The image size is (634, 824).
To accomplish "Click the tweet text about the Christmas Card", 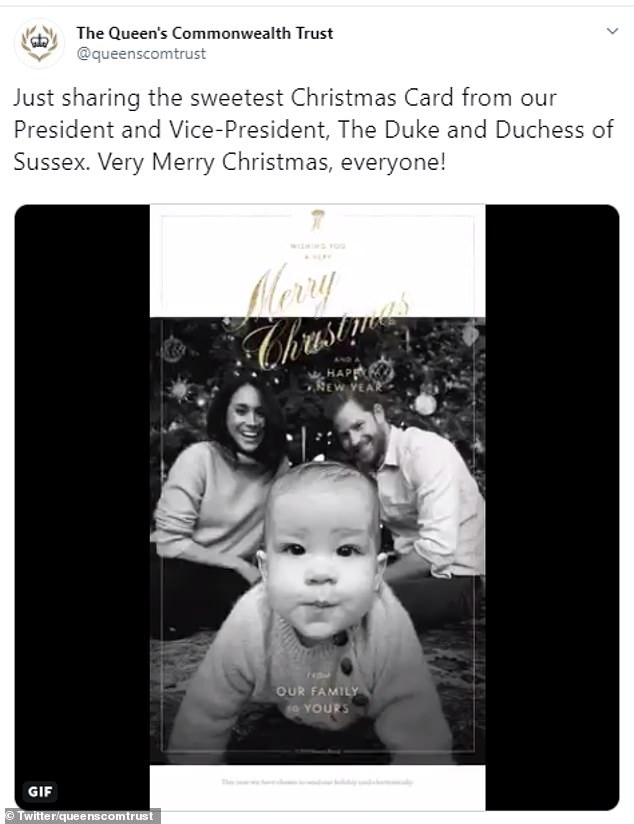I will pyautogui.click(x=285, y=129).
